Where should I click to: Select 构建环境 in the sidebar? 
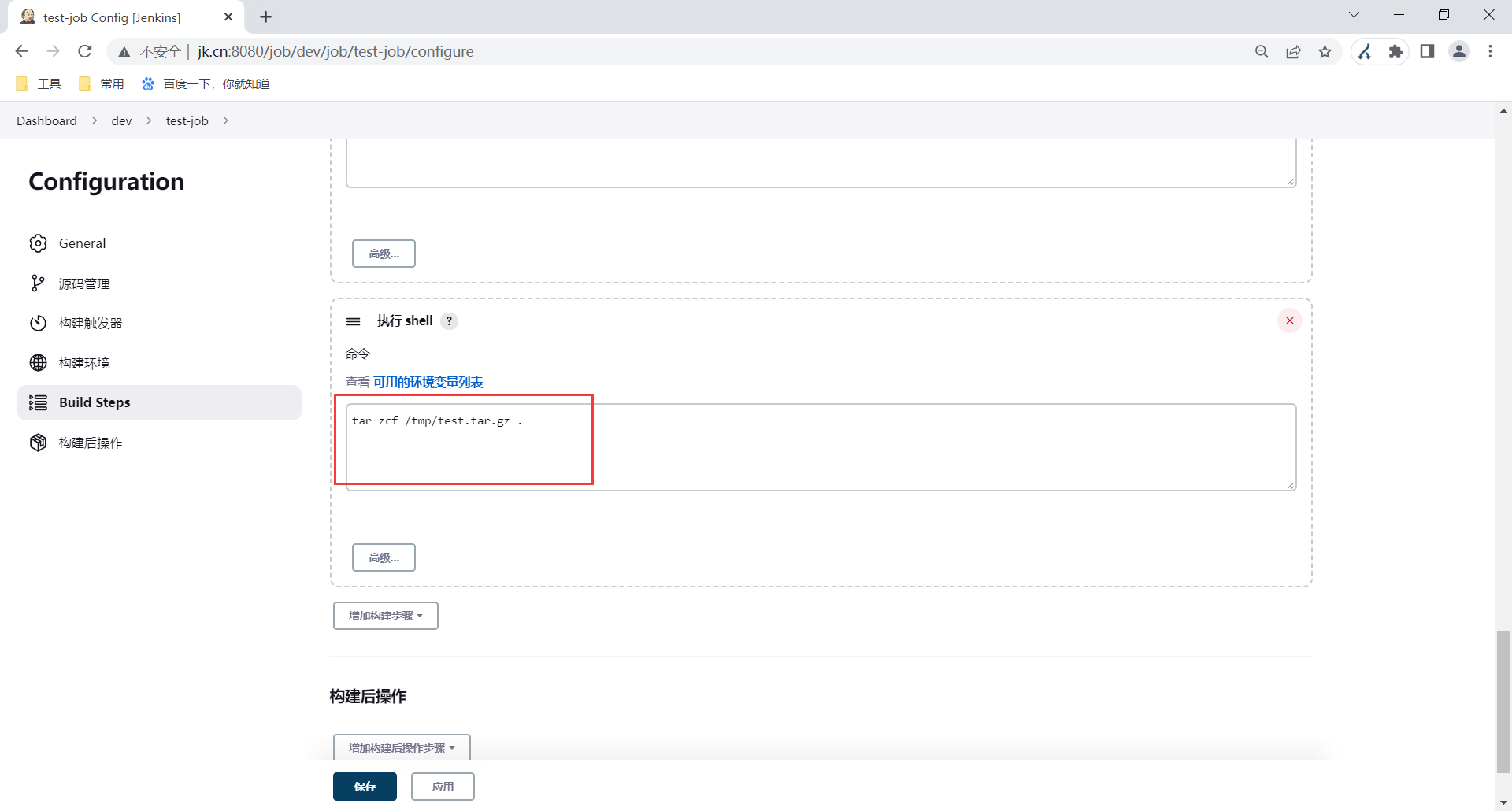point(159,363)
